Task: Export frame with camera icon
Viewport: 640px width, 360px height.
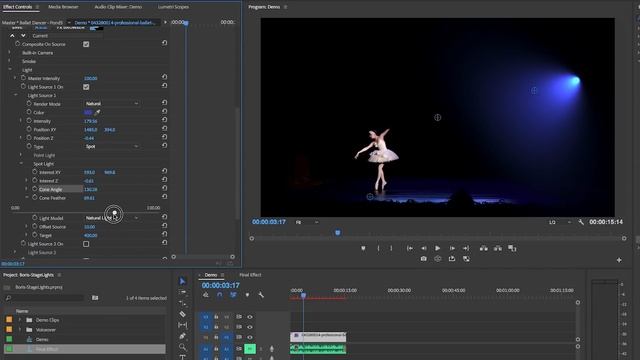Action: point(424,259)
